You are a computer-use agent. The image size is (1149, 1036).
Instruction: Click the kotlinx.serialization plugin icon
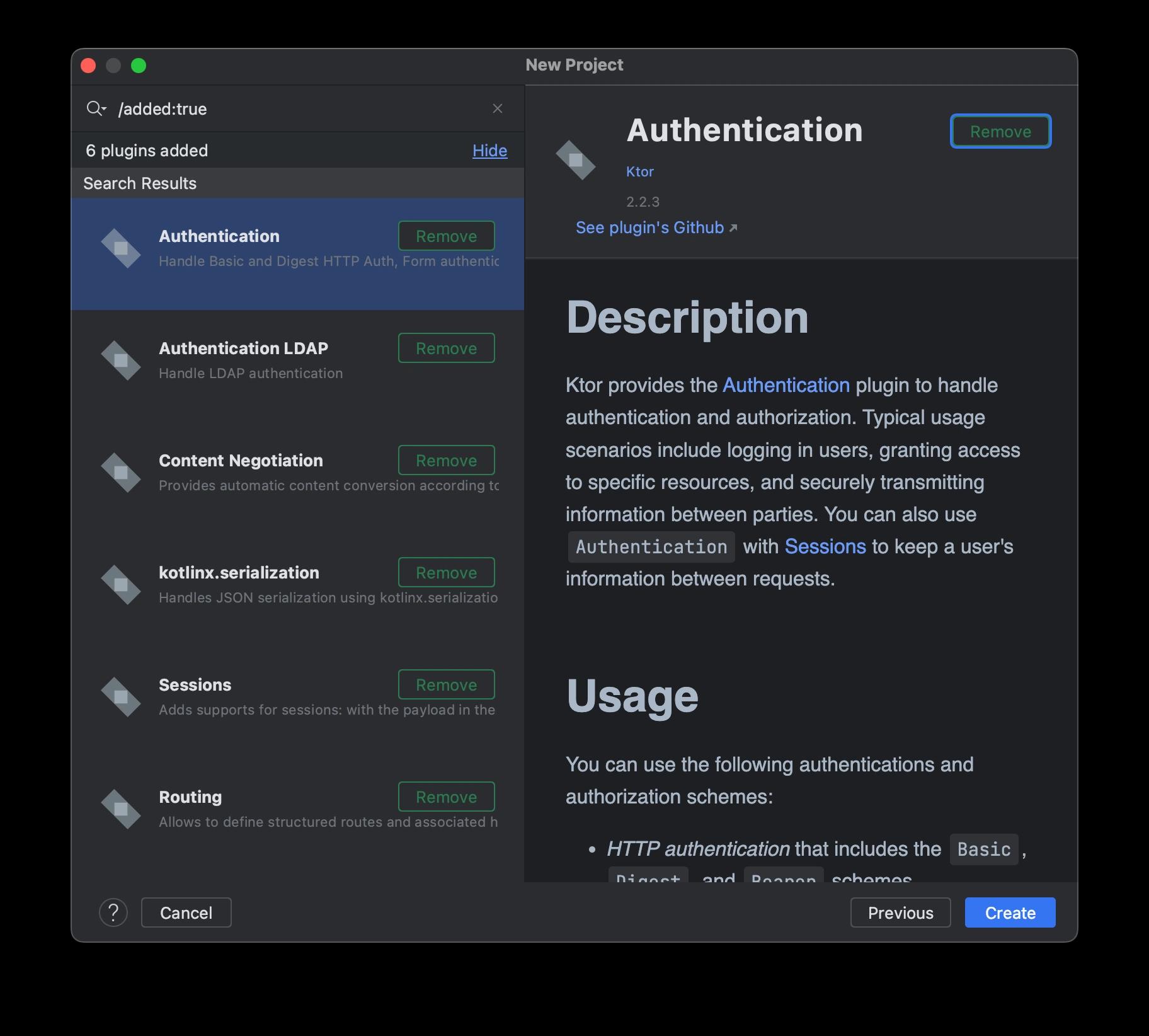(x=120, y=585)
